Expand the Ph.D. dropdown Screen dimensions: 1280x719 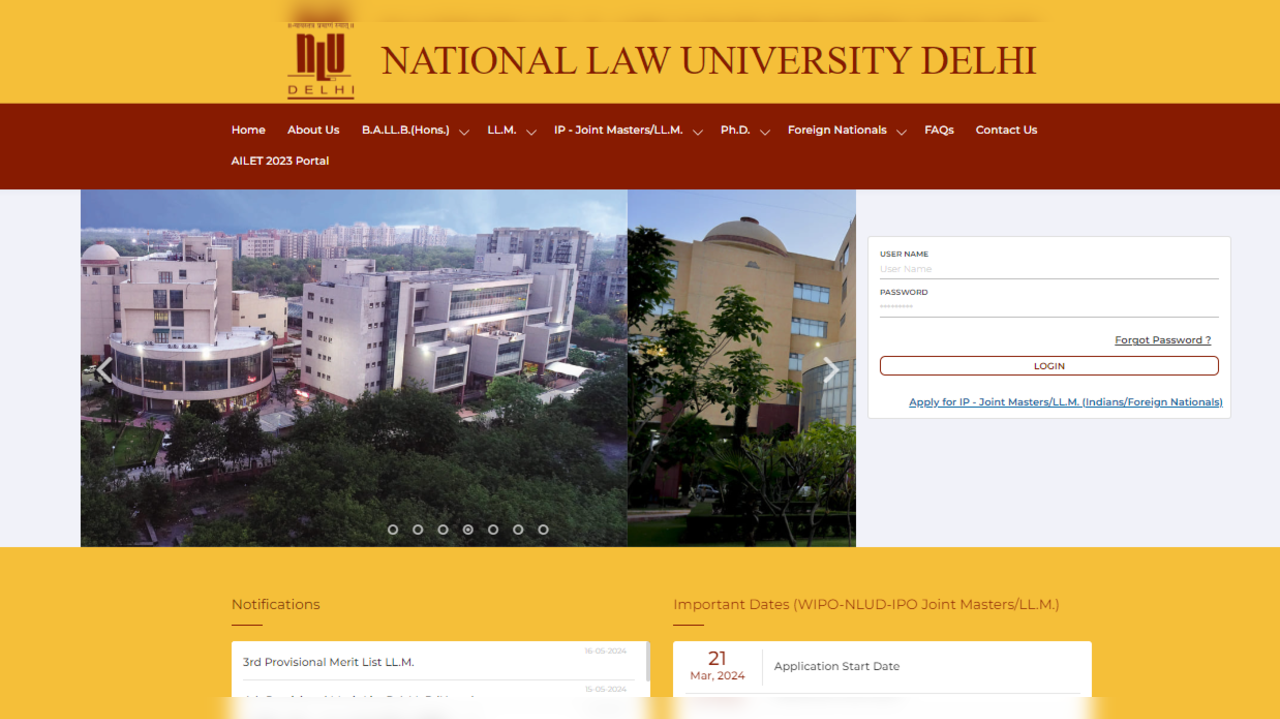pos(765,131)
